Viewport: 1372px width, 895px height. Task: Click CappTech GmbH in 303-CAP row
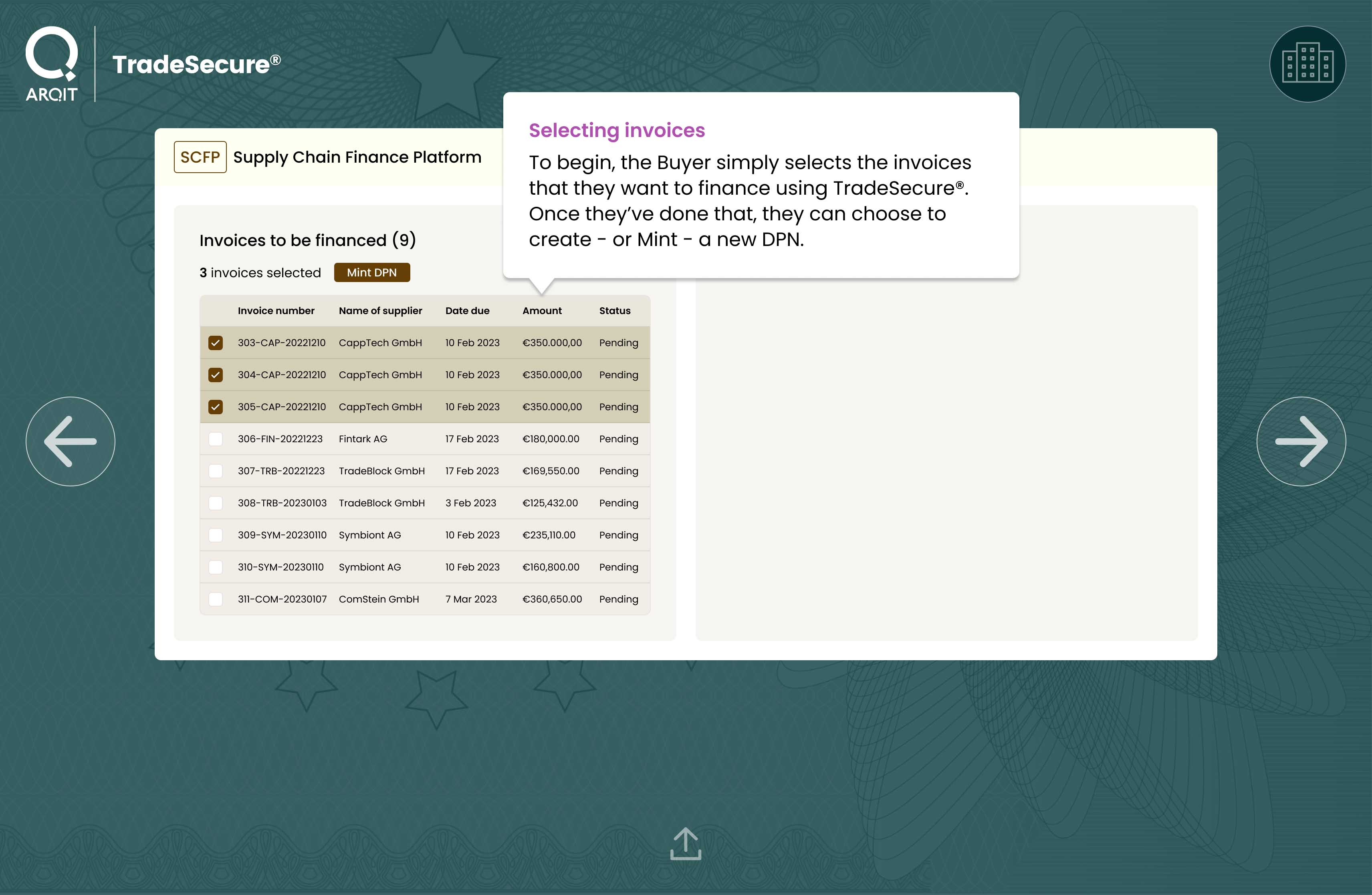381,343
